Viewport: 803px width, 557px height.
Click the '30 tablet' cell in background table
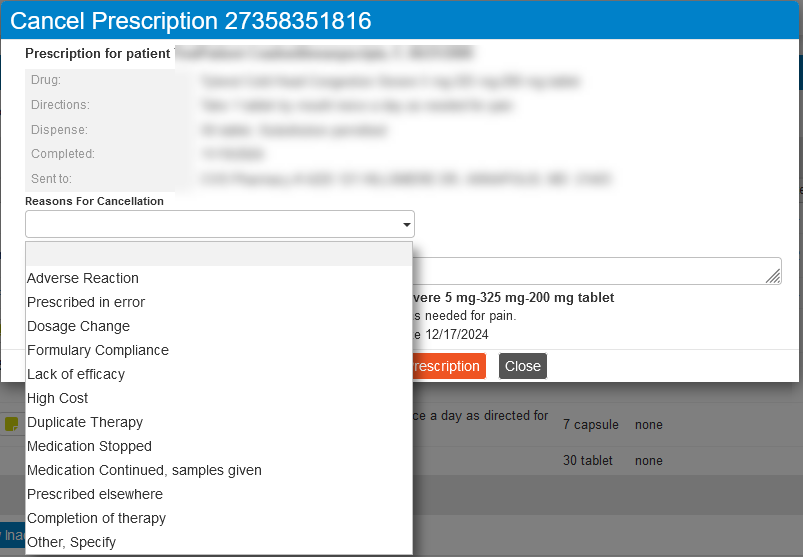click(587, 461)
